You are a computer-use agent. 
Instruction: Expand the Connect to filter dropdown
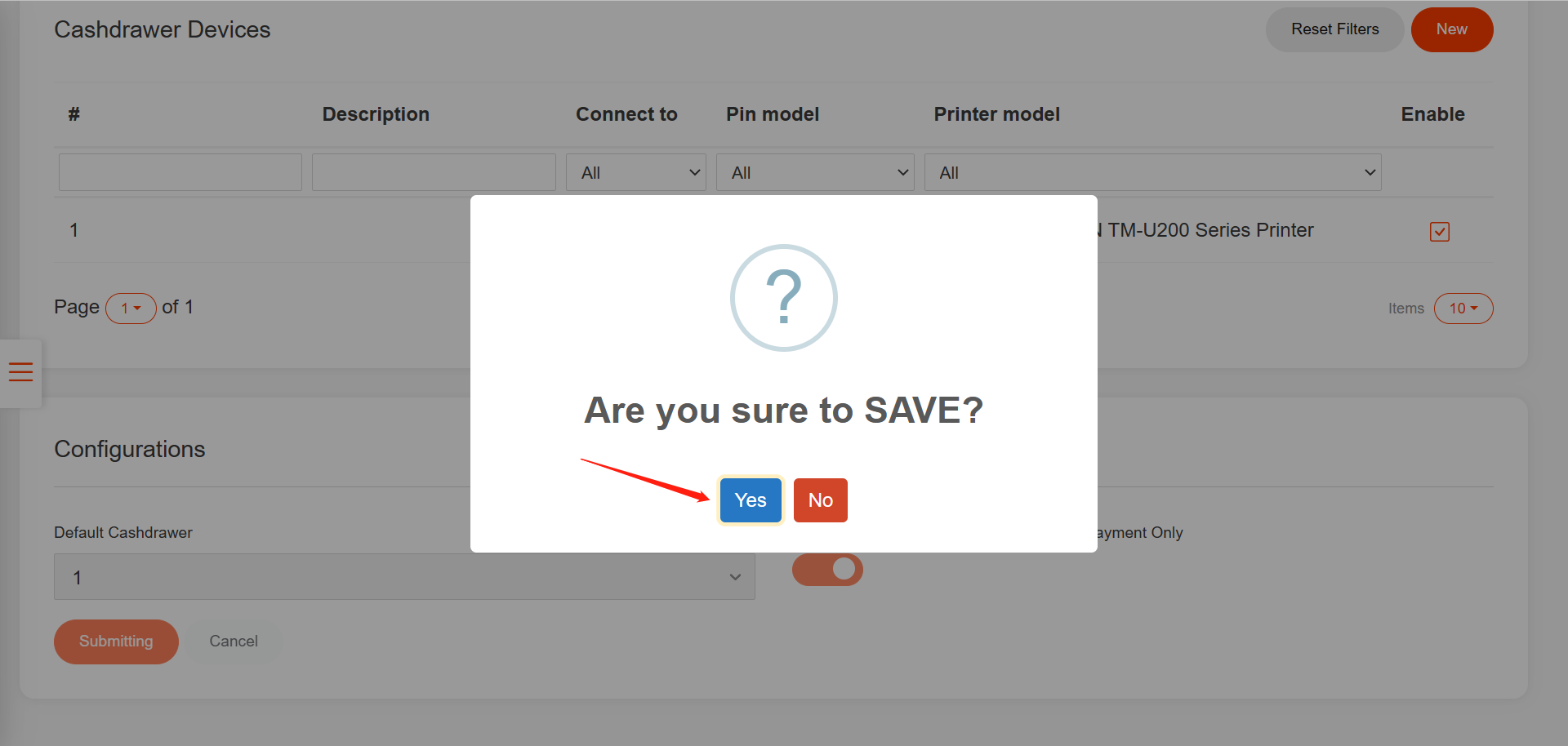[x=635, y=173]
